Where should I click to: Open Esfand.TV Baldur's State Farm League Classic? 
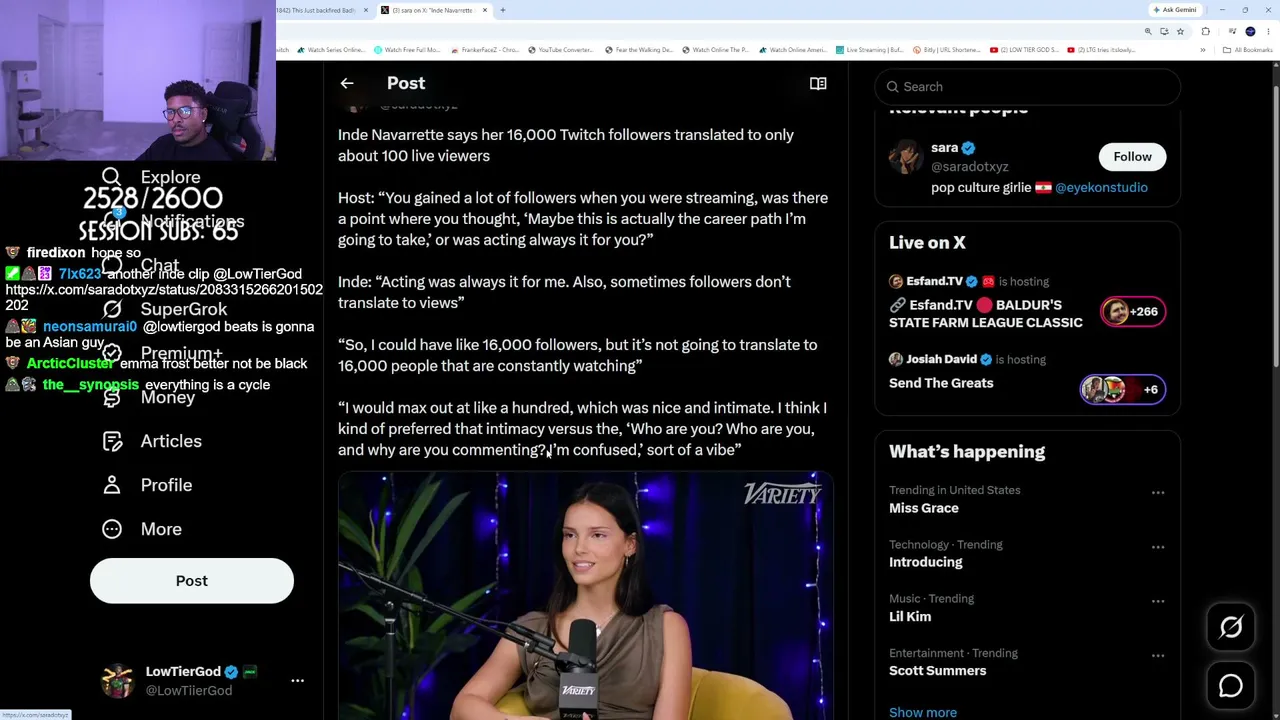pyautogui.click(x=986, y=314)
